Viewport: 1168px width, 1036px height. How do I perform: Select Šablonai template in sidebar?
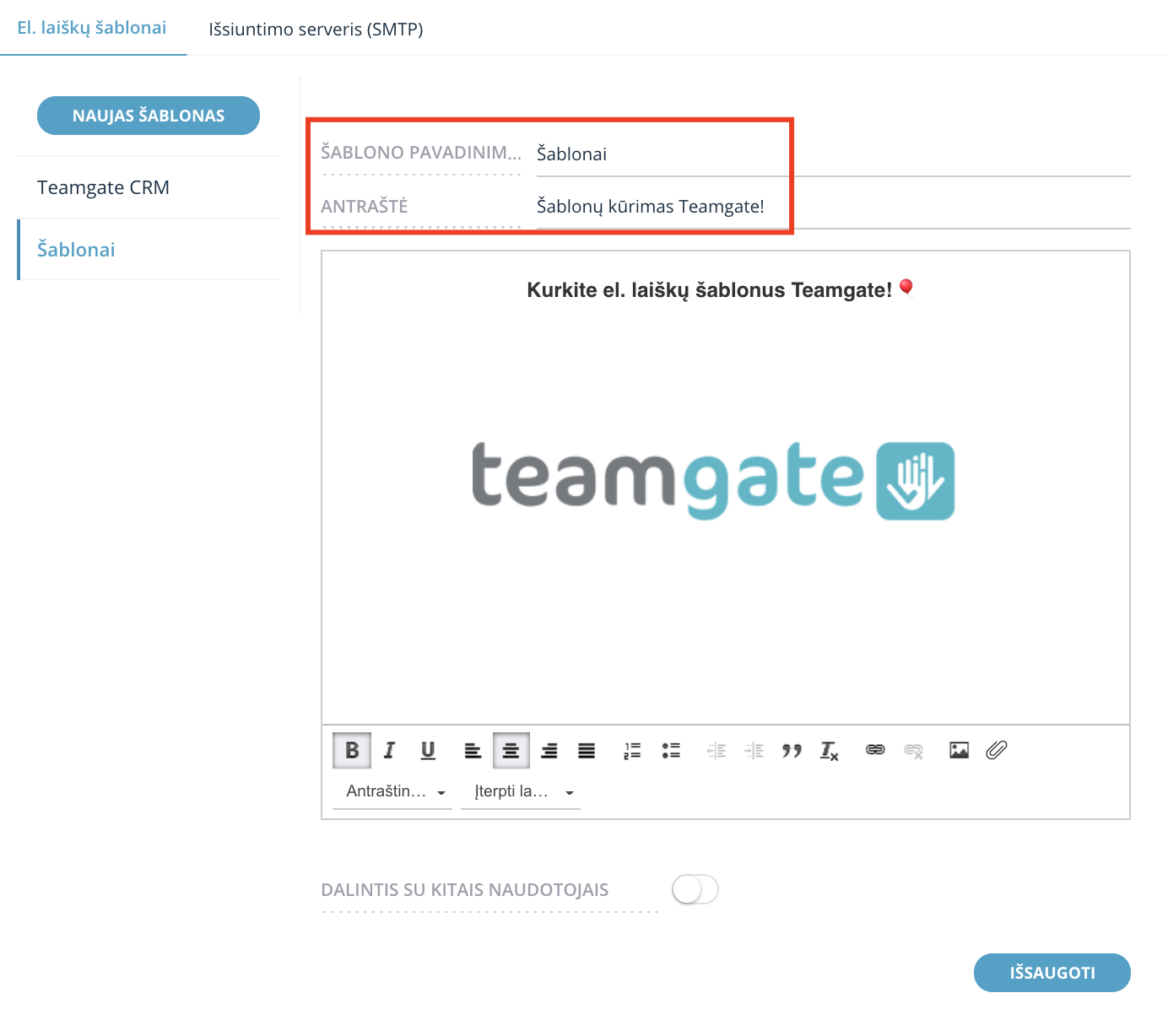pyautogui.click(x=149, y=250)
